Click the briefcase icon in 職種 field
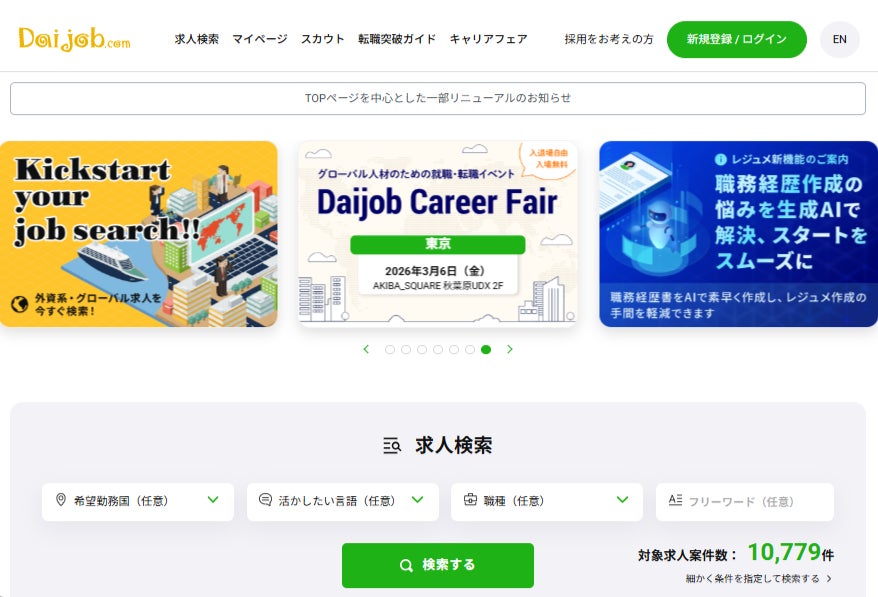Screen dimensions: 878x597 coord(470,500)
